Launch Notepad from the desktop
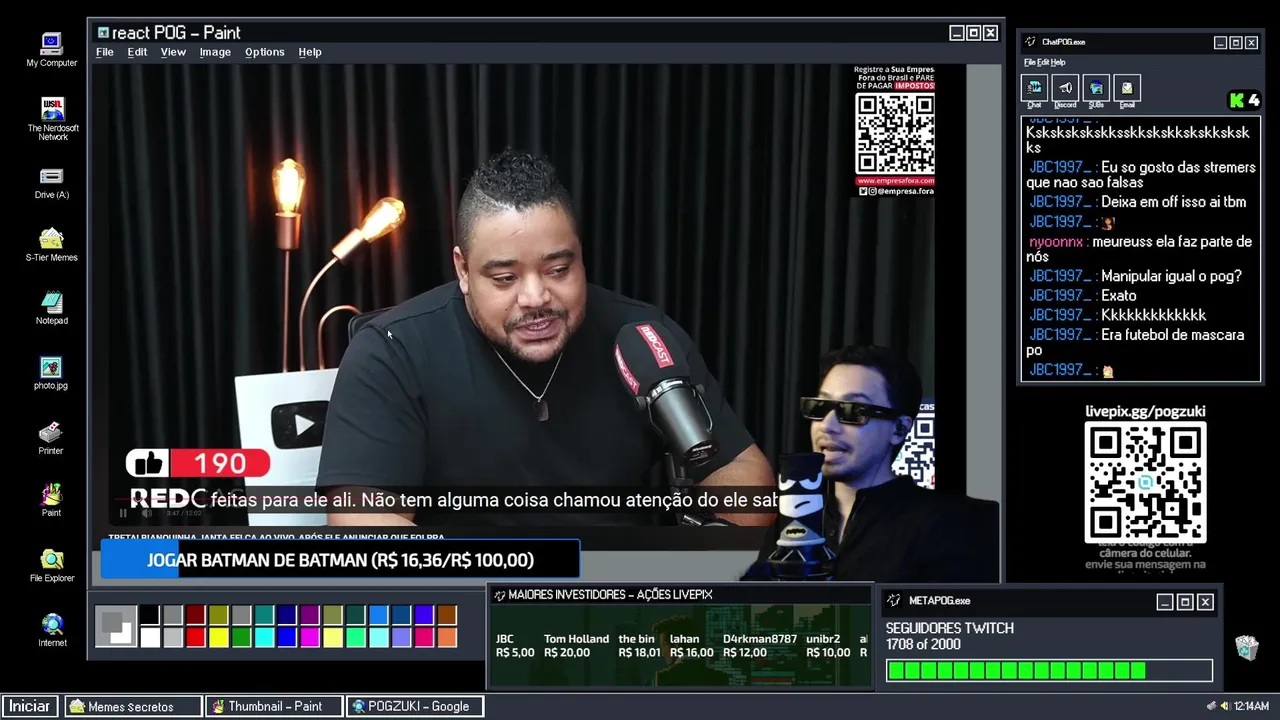The width and height of the screenshot is (1280, 720). pyautogui.click(x=51, y=308)
